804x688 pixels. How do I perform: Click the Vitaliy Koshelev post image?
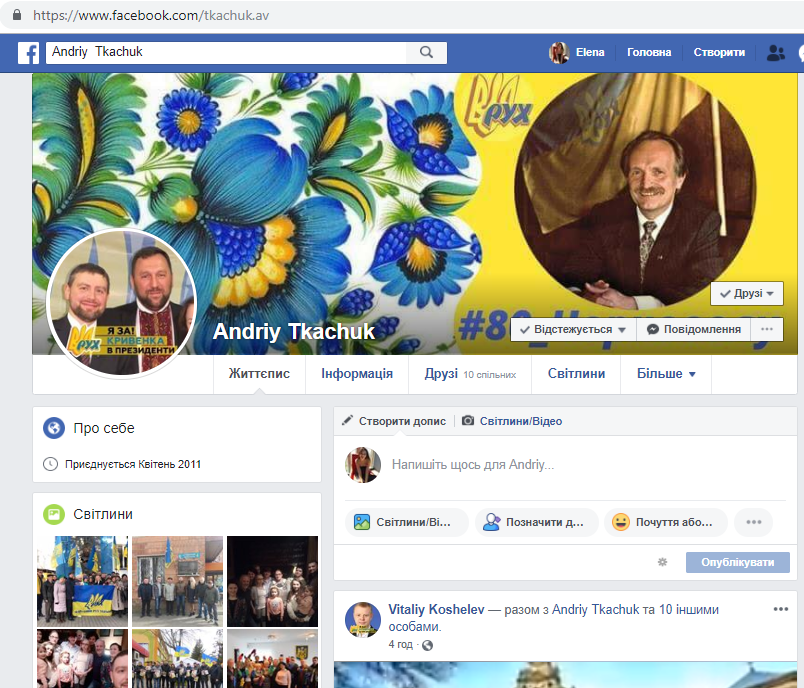click(565, 675)
